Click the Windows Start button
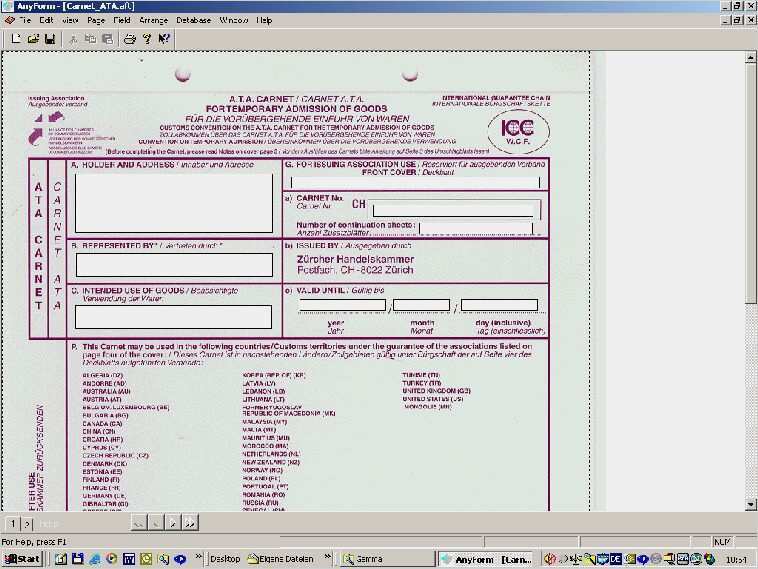The image size is (758, 569). 22,559
